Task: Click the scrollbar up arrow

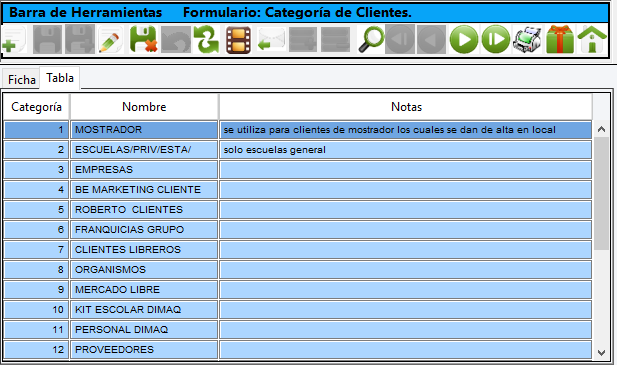Action: 601,129
